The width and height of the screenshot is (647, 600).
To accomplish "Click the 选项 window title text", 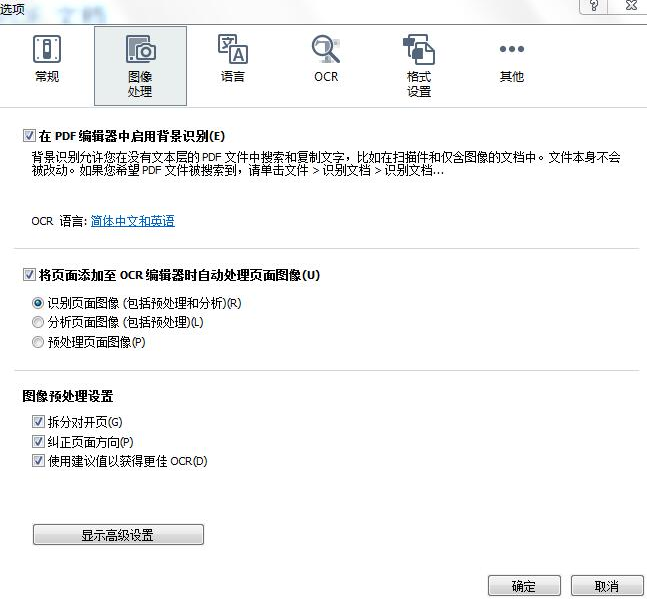I will [12, 9].
